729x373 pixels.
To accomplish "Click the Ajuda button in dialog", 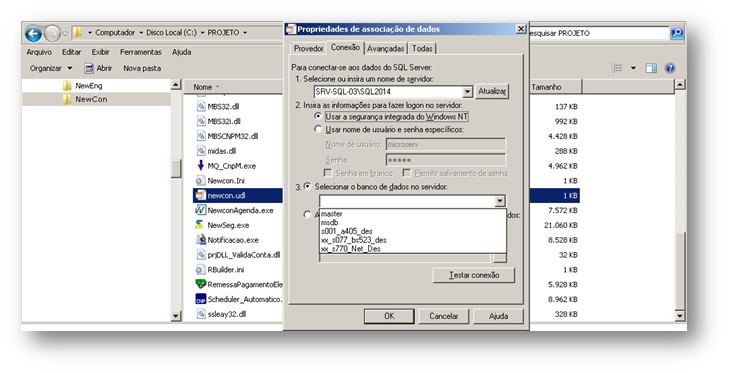I will [x=498, y=316].
